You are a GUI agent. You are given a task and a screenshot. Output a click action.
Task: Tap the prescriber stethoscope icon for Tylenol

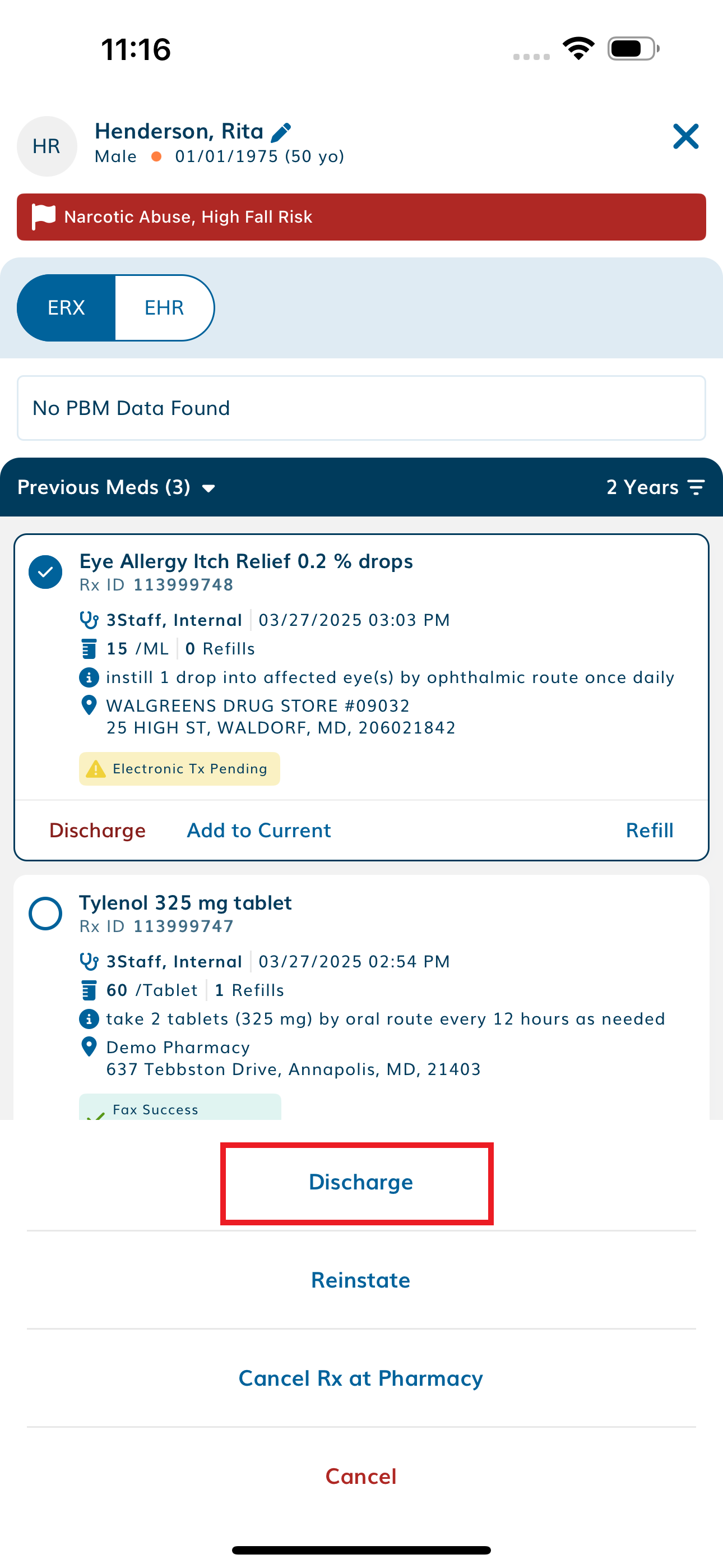[x=89, y=961]
